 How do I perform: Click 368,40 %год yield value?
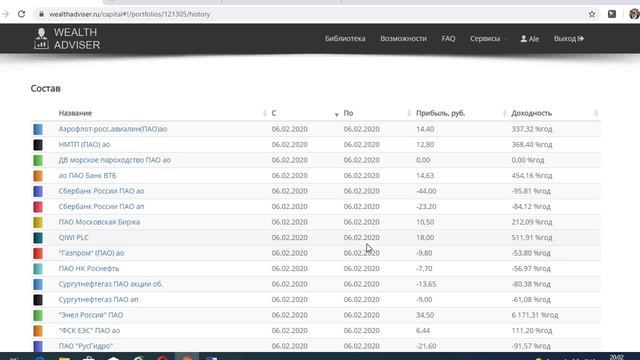tap(532, 144)
